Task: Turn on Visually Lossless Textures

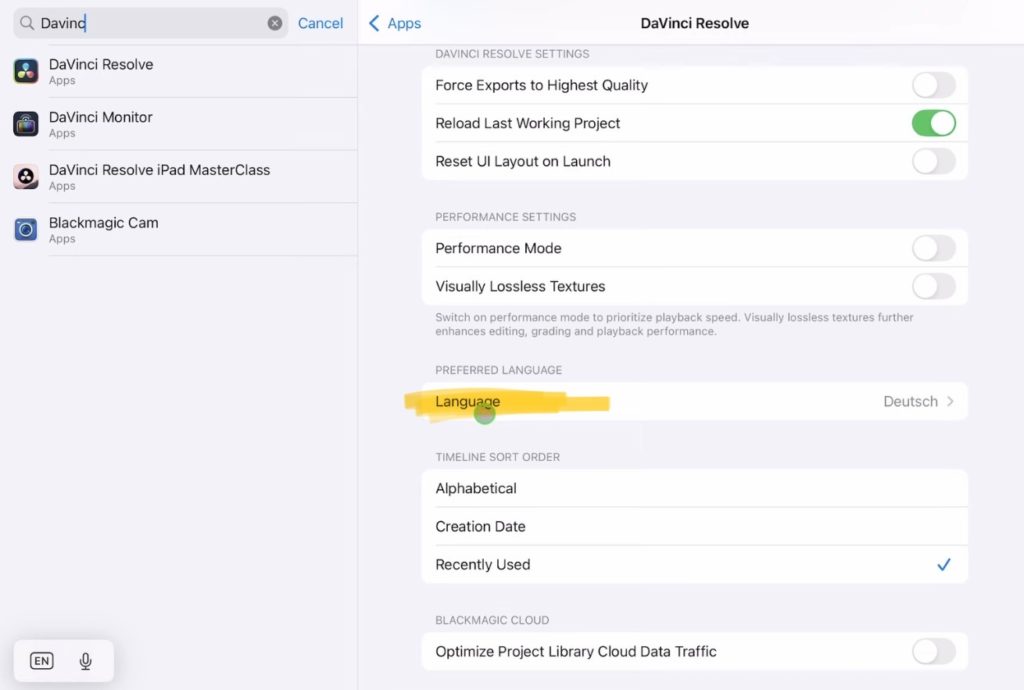Action: [933, 286]
